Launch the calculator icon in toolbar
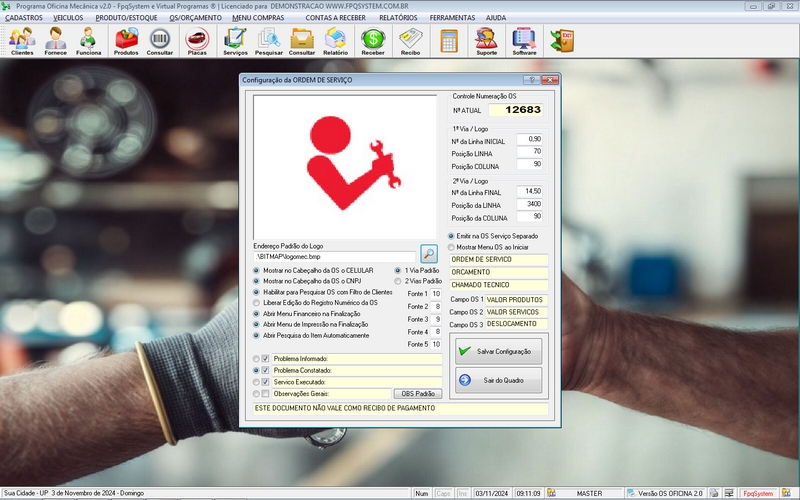Screen dimensions: 800x500 (x=449, y=40)
